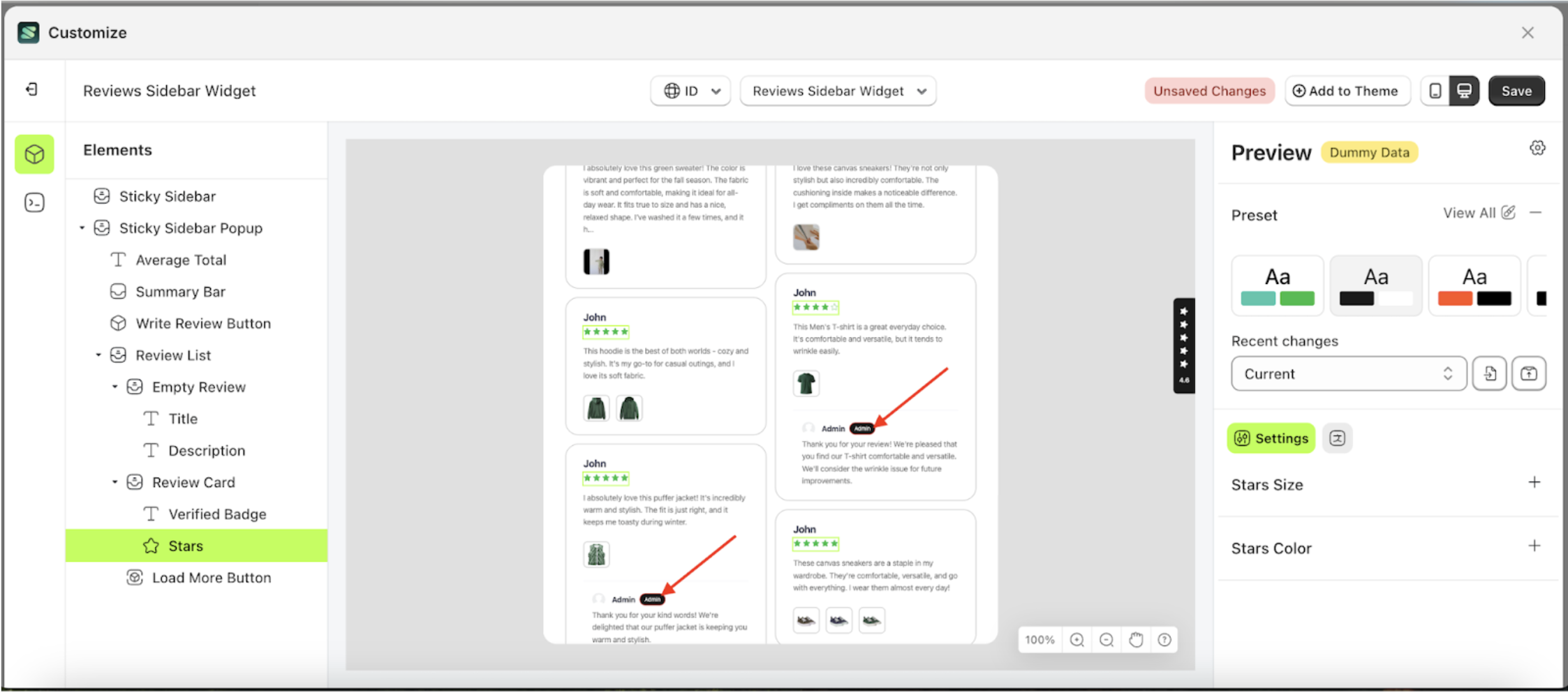This screenshot has width=1568, height=695.
Task: Click the Save button
Action: [1516, 91]
